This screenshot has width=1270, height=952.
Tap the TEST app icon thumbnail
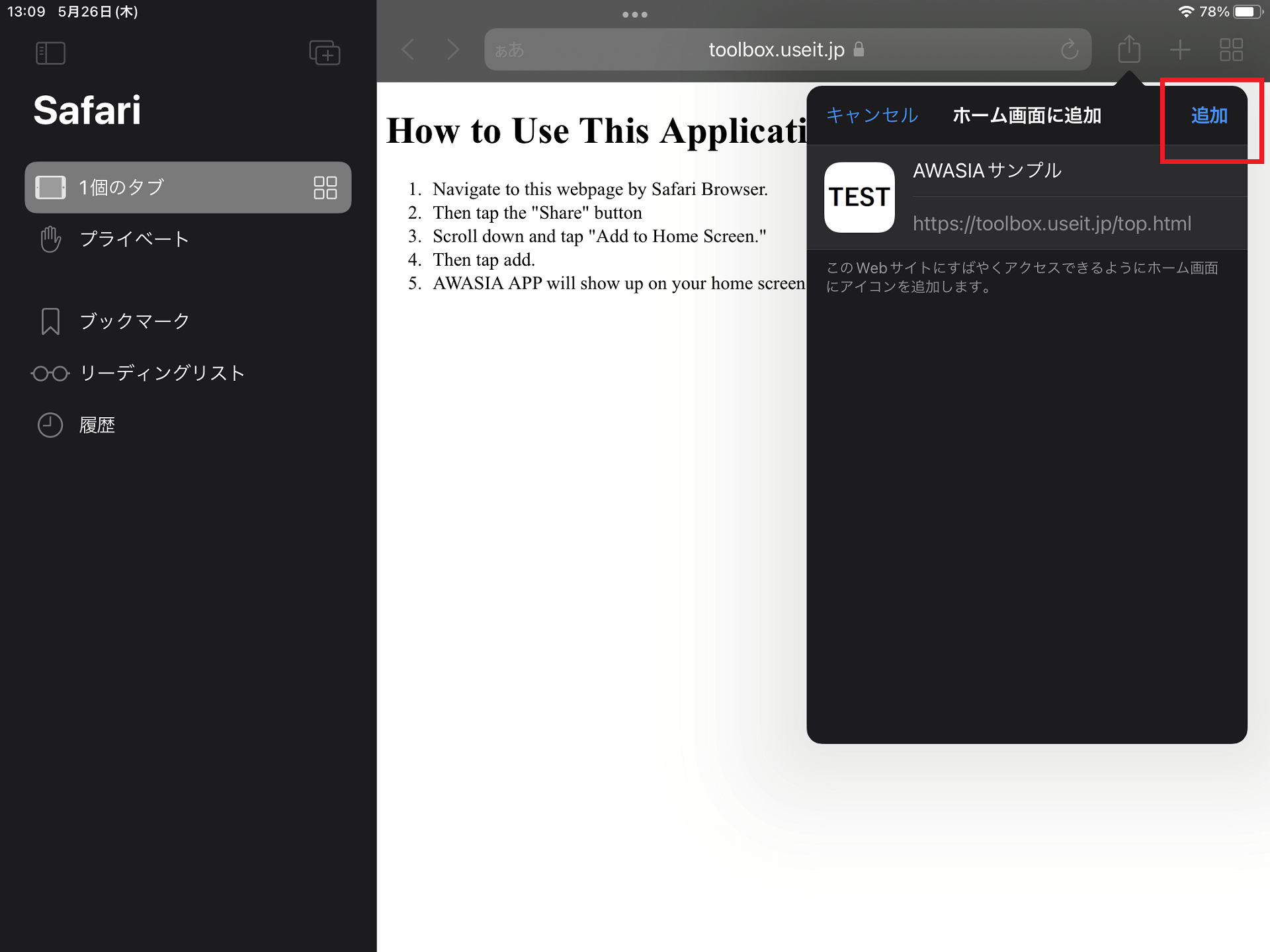pos(859,197)
